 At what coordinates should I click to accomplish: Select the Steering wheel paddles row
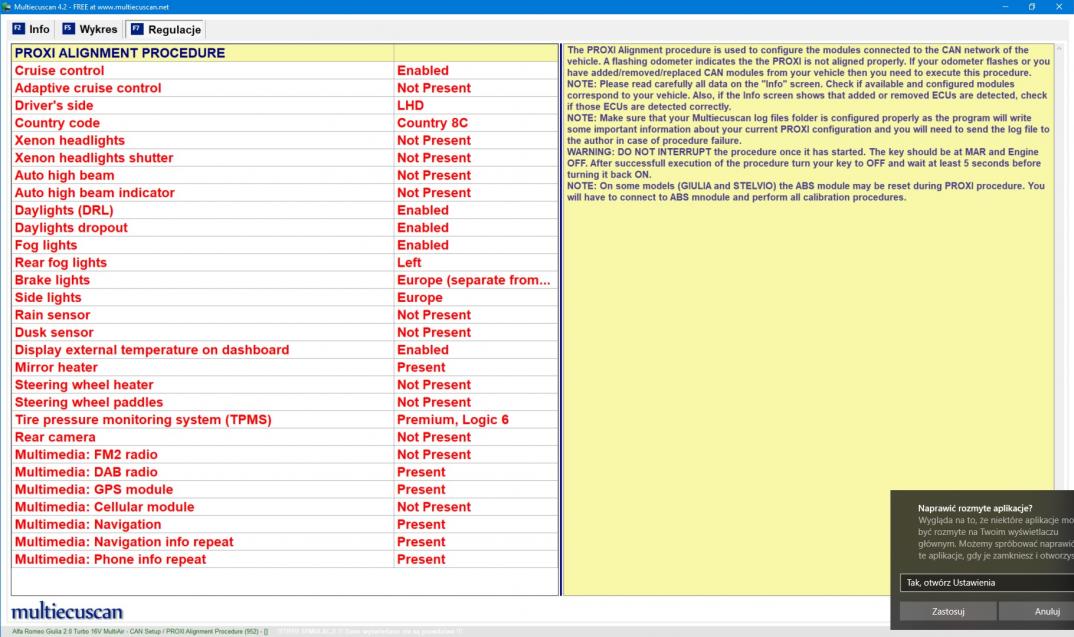tap(285, 402)
